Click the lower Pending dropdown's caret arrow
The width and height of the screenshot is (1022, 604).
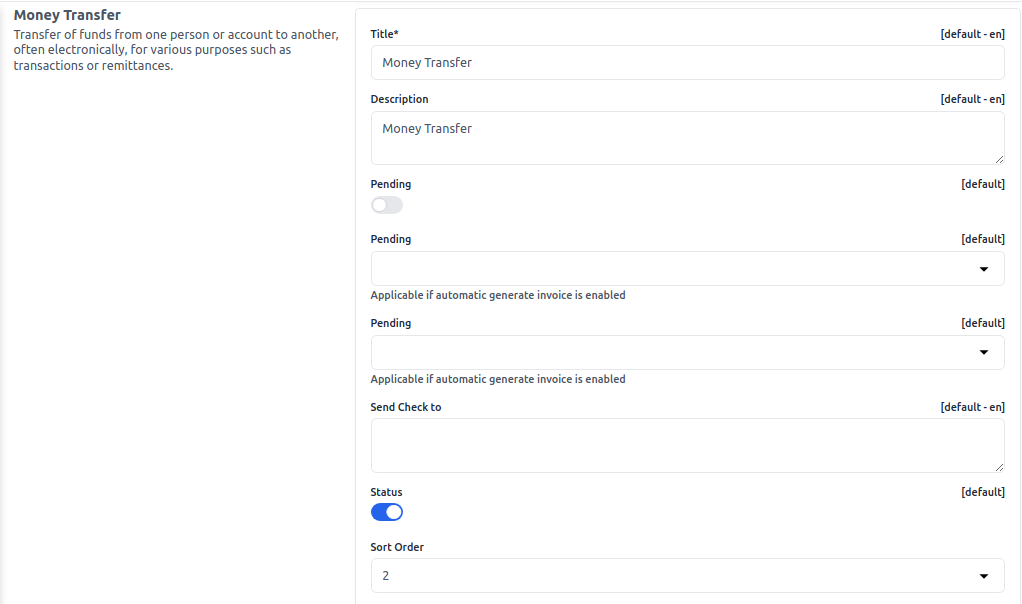tap(984, 353)
